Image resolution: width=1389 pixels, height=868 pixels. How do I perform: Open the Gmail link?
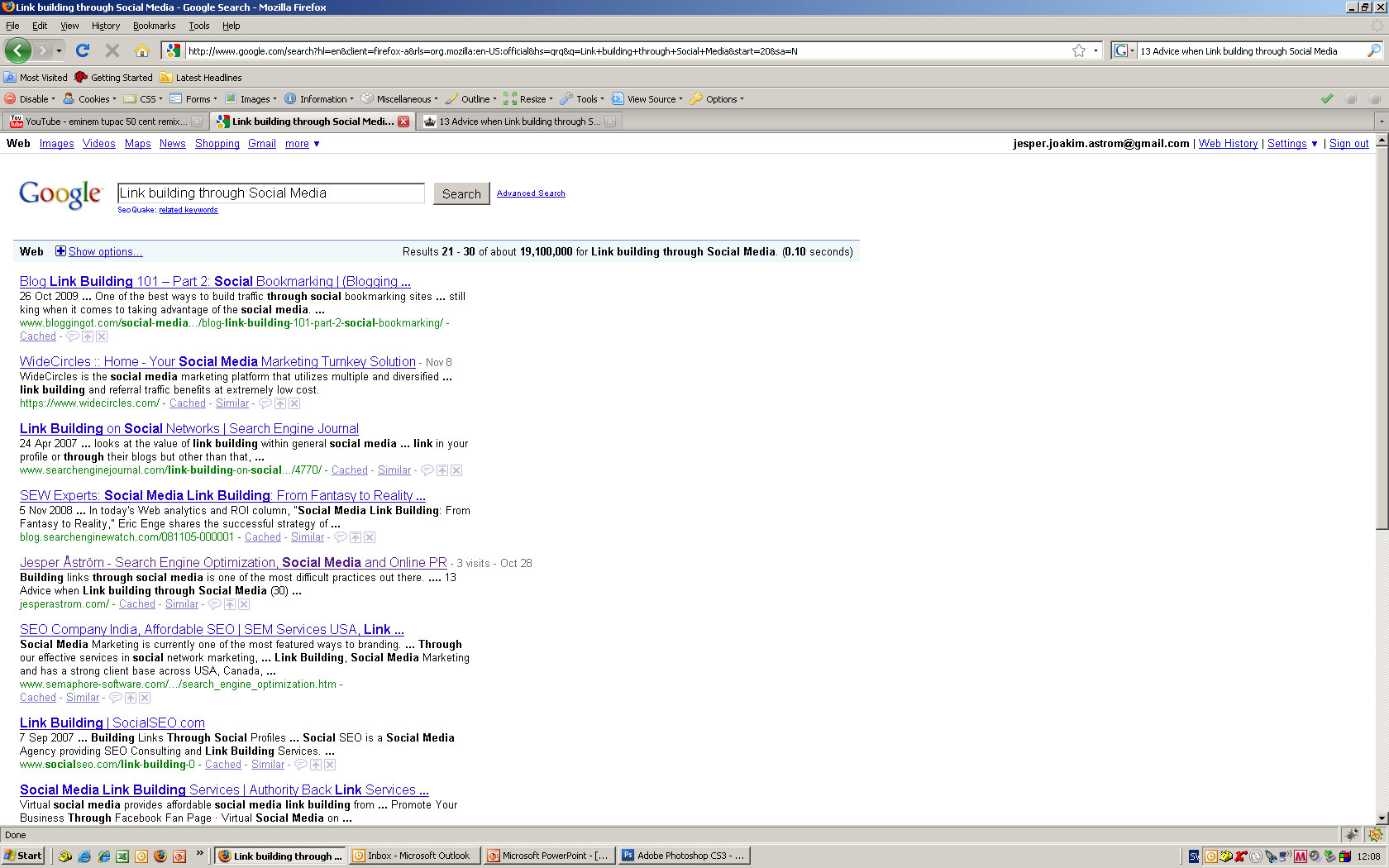point(262,143)
